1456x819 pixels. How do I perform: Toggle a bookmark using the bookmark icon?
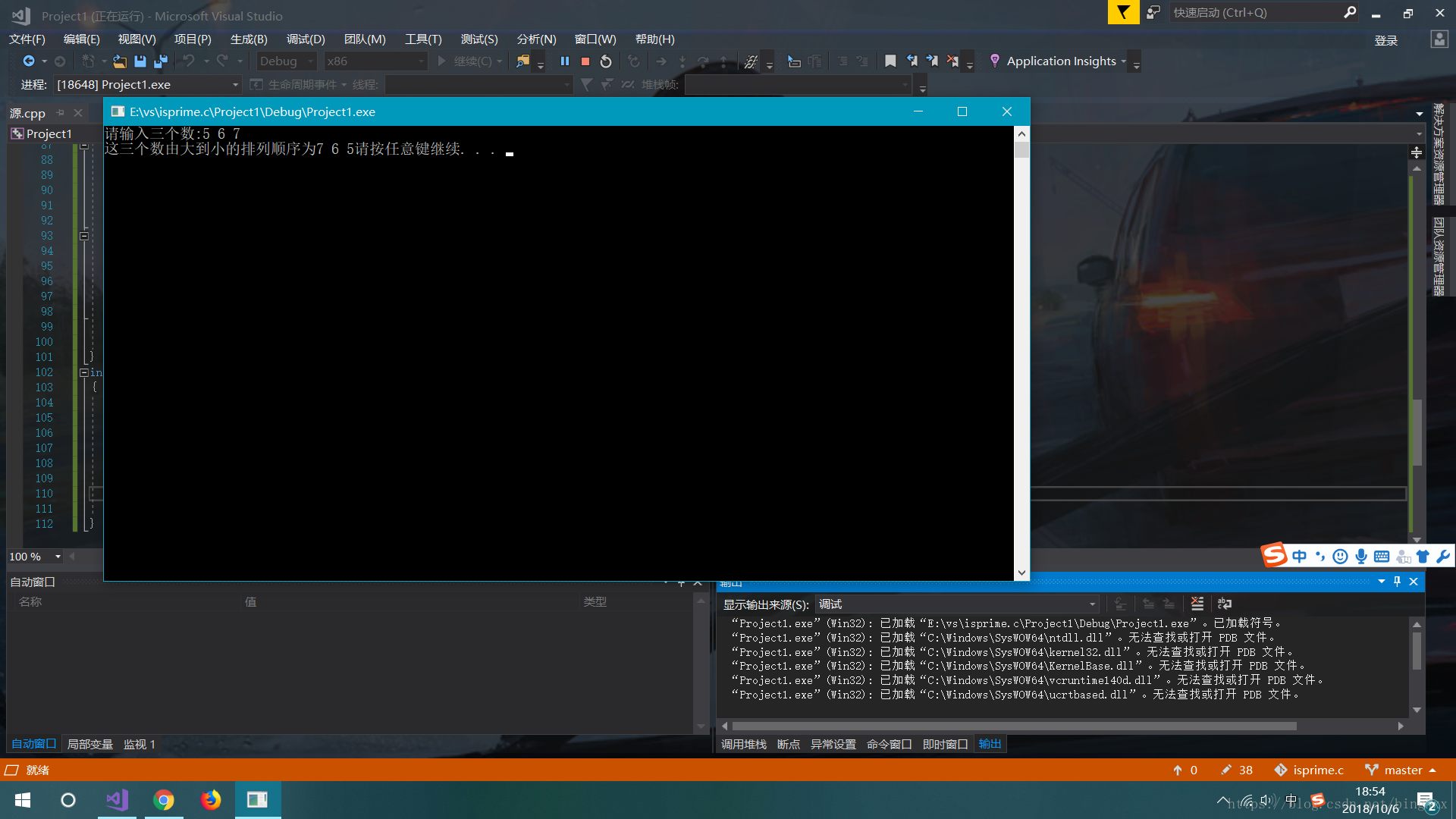(x=890, y=61)
